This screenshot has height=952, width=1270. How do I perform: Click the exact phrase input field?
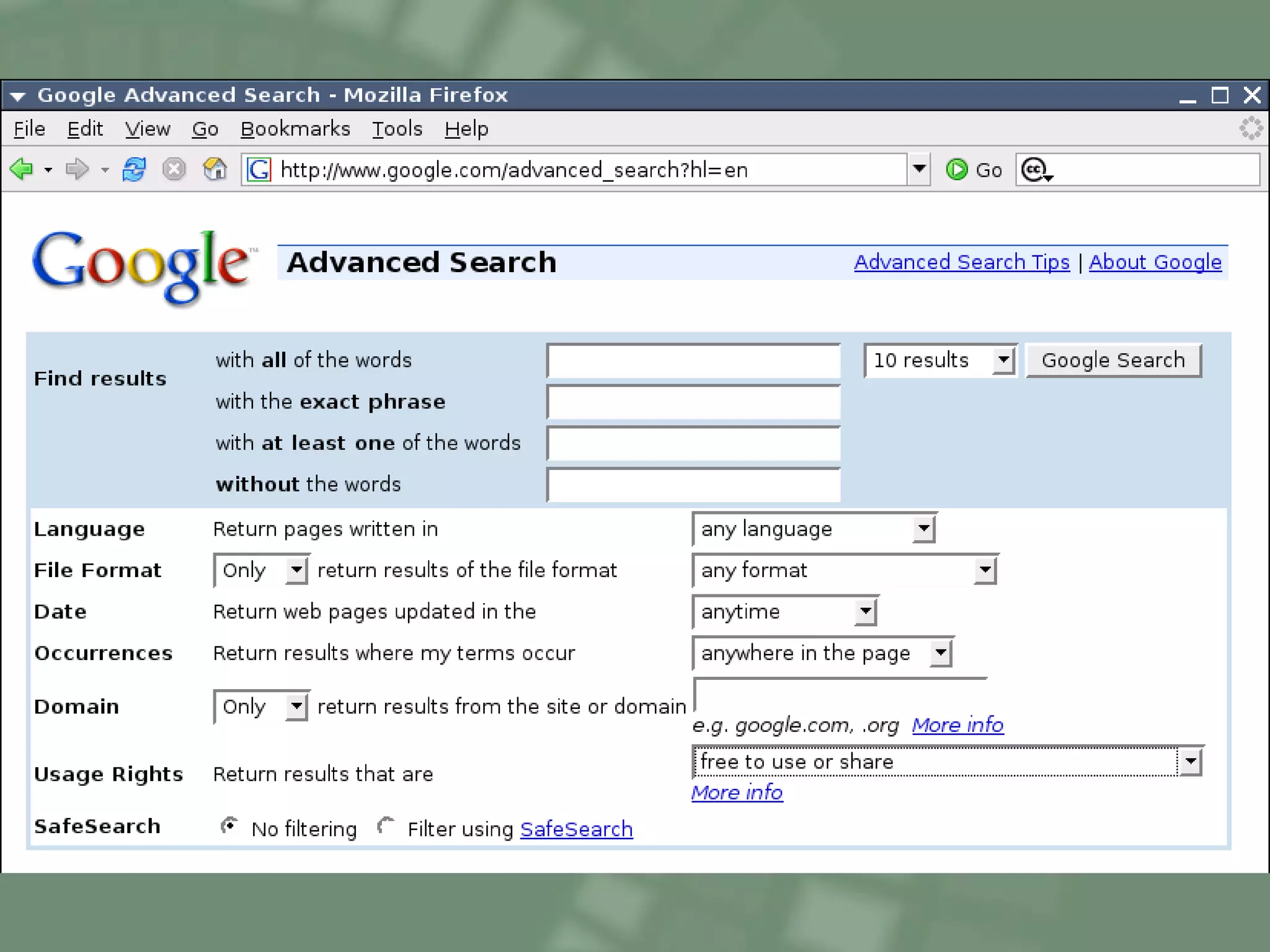pos(693,402)
